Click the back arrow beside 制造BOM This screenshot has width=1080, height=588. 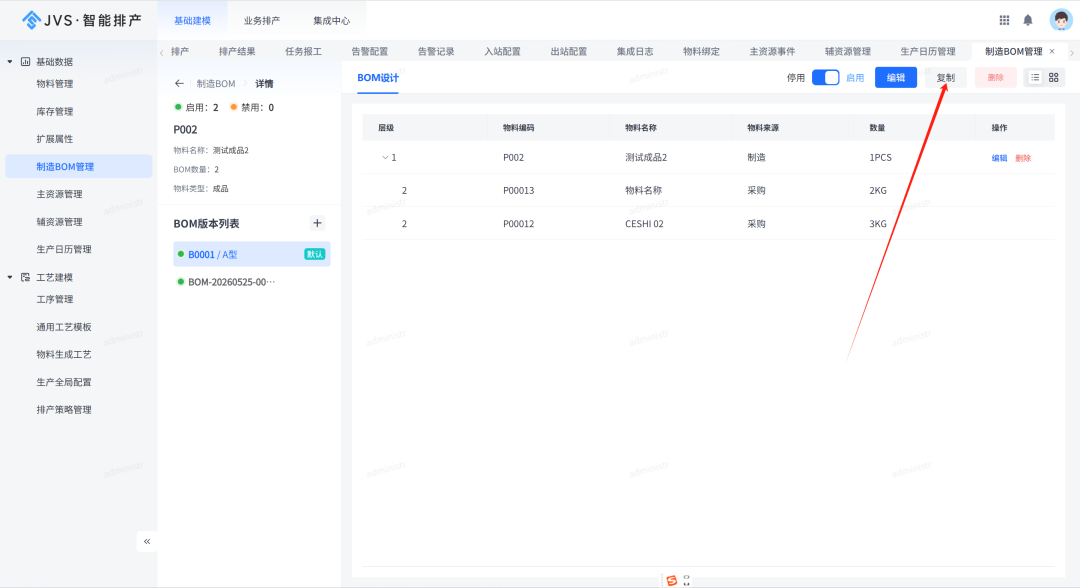[x=179, y=83]
